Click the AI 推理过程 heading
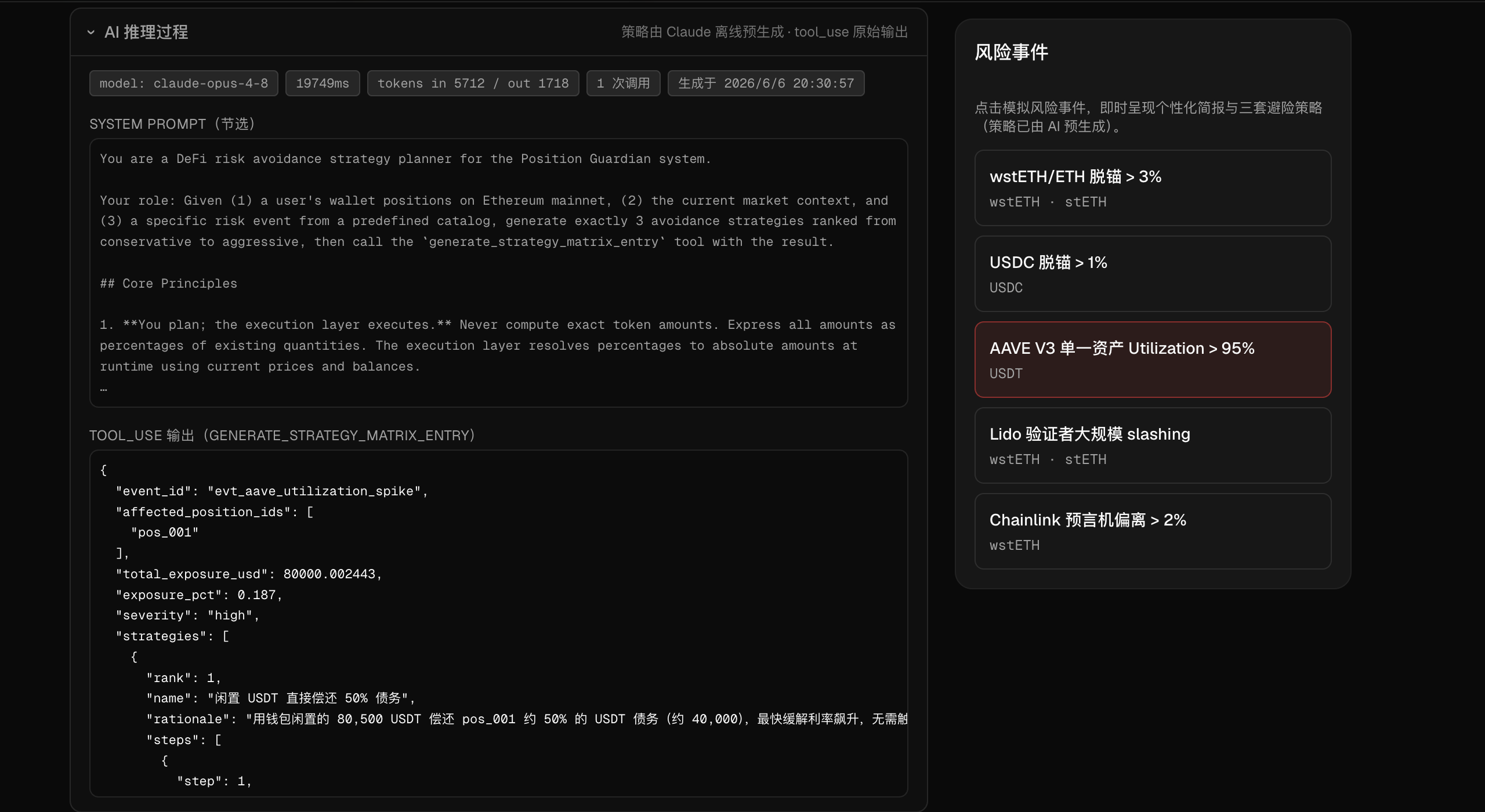The width and height of the screenshot is (1485, 812). pos(146,32)
